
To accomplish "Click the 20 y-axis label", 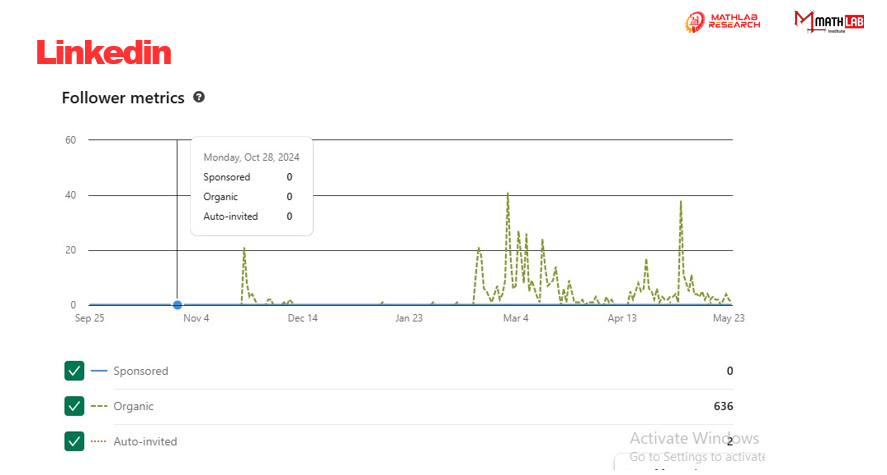I will tap(70, 250).
